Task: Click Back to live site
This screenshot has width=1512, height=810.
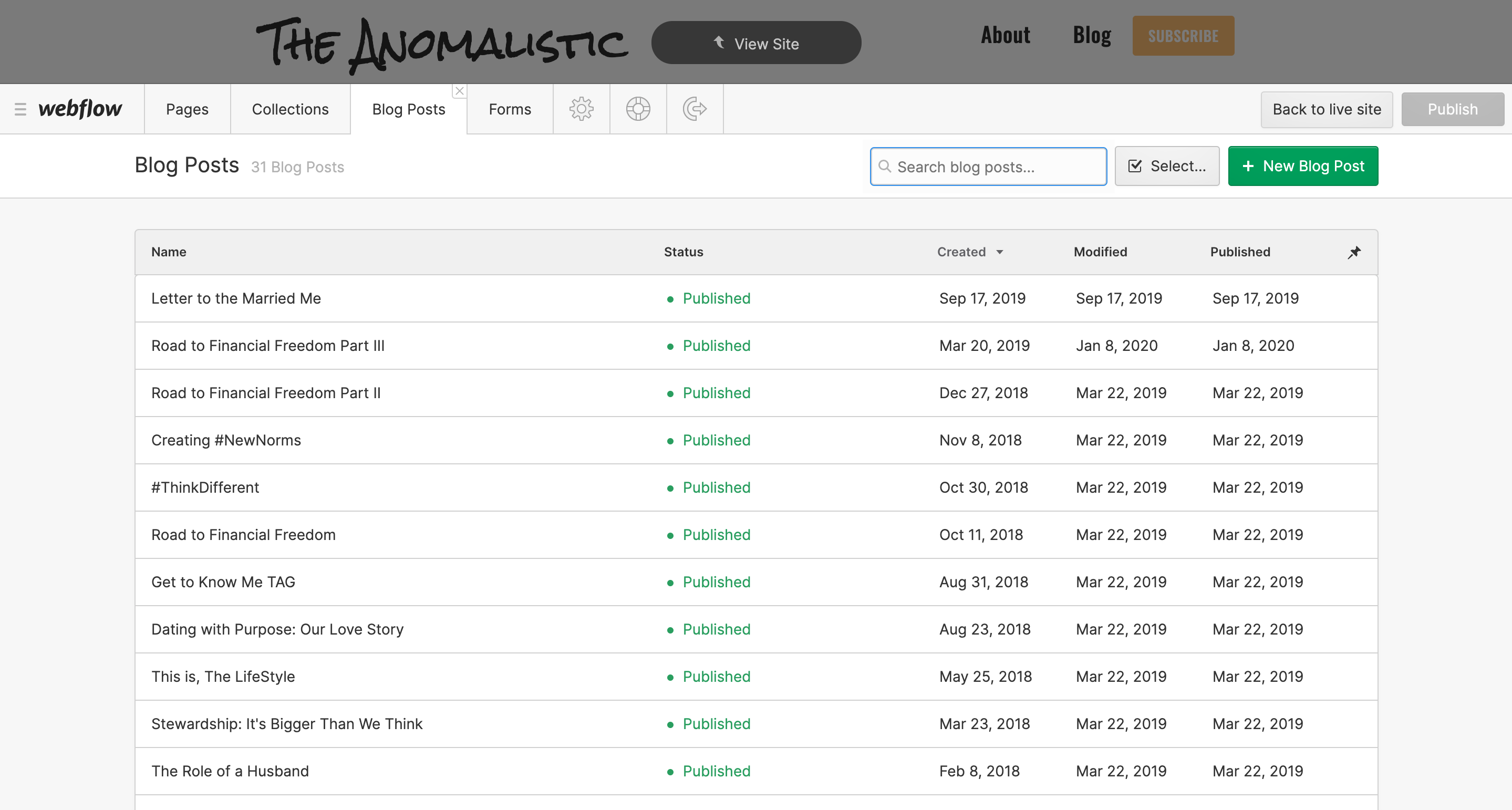Action: [x=1327, y=109]
